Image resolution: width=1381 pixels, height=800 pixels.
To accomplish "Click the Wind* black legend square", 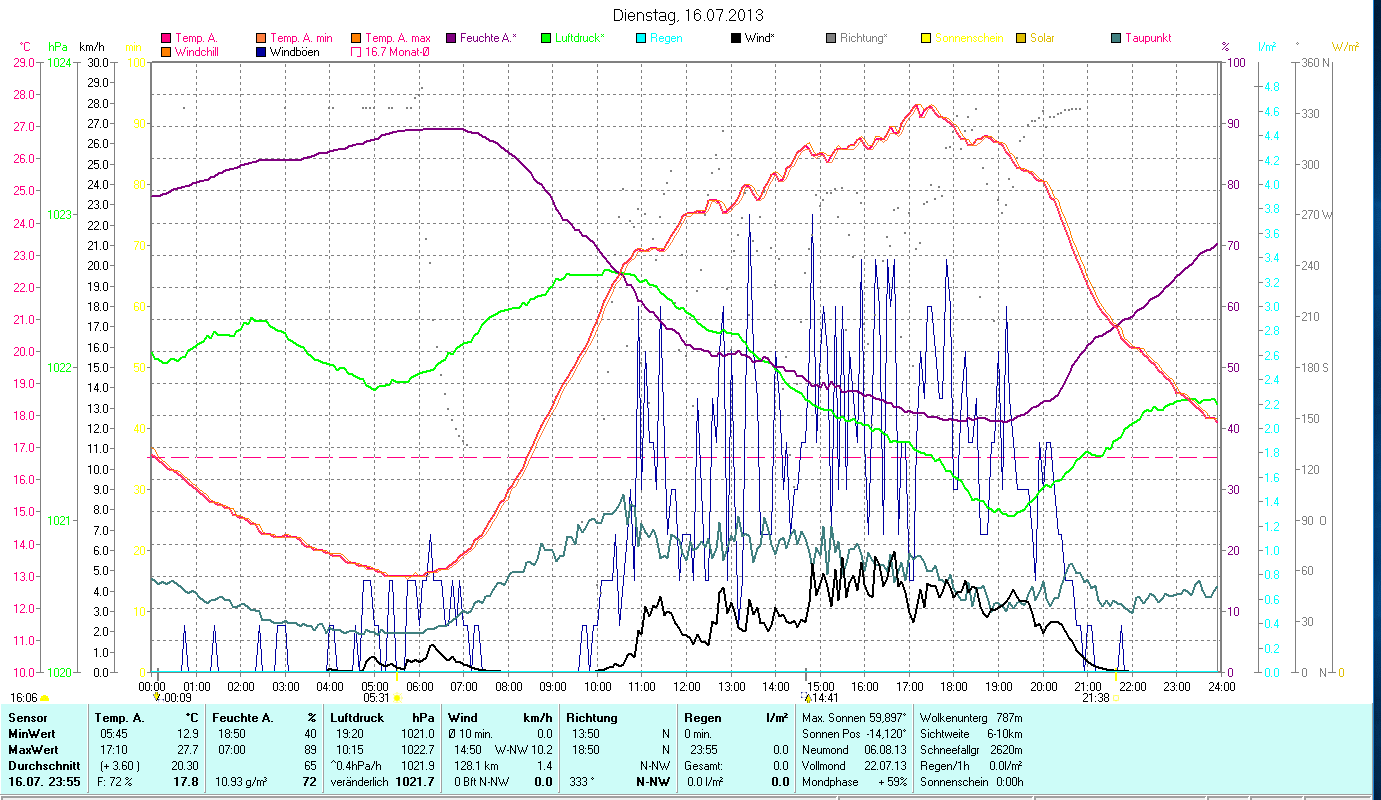I will point(737,39).
